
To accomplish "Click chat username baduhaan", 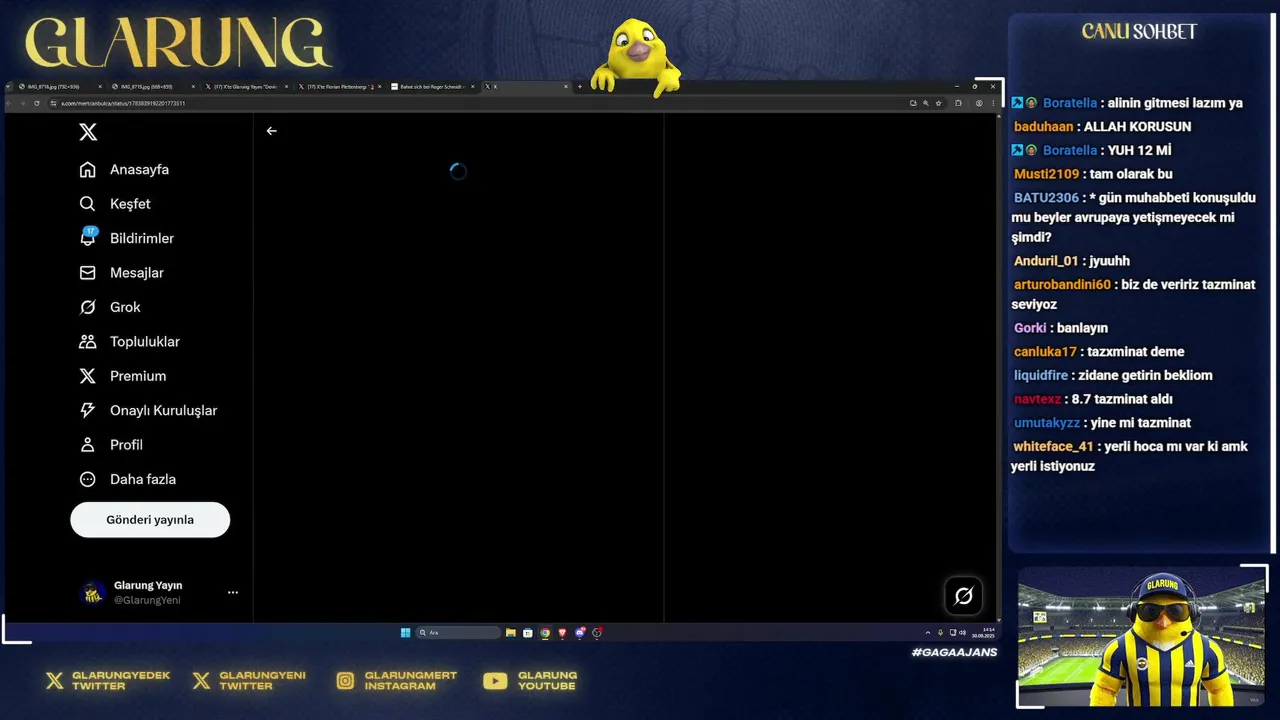I will click(x=1043, y=127).
